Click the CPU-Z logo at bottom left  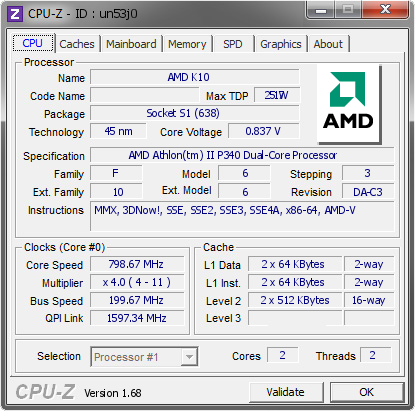click(45, 391)
